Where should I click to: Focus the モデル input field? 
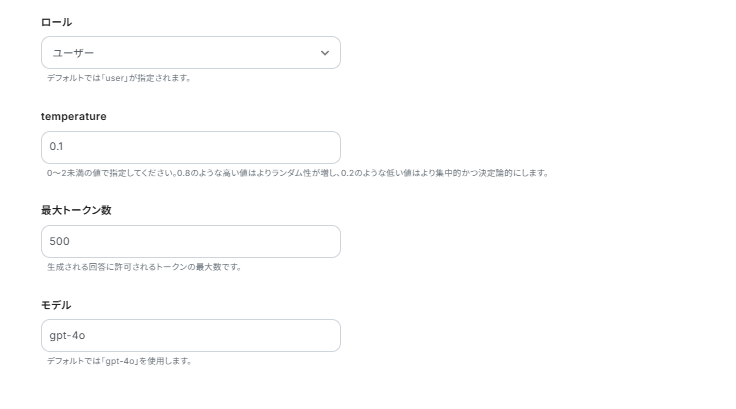coord(190,335)
